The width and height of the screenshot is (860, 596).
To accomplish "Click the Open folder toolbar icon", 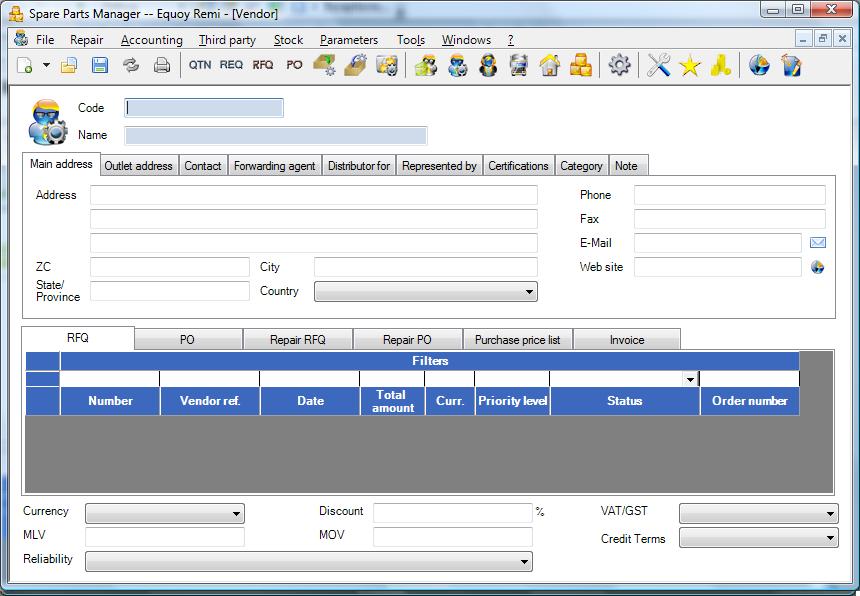I will tap(69, 66).
